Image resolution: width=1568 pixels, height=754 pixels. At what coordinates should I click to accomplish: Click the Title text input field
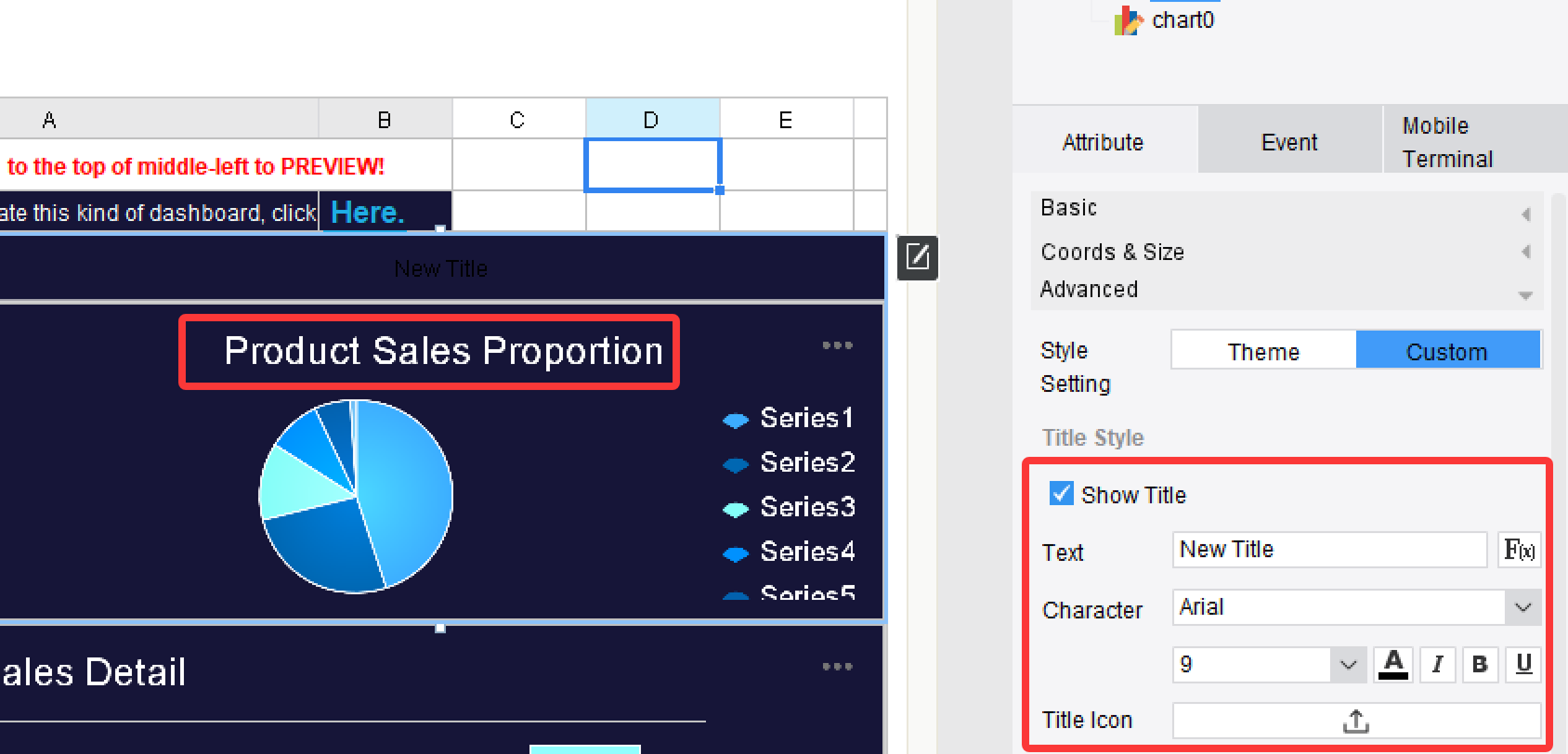pyautogui.click(x=1329, y=550)
